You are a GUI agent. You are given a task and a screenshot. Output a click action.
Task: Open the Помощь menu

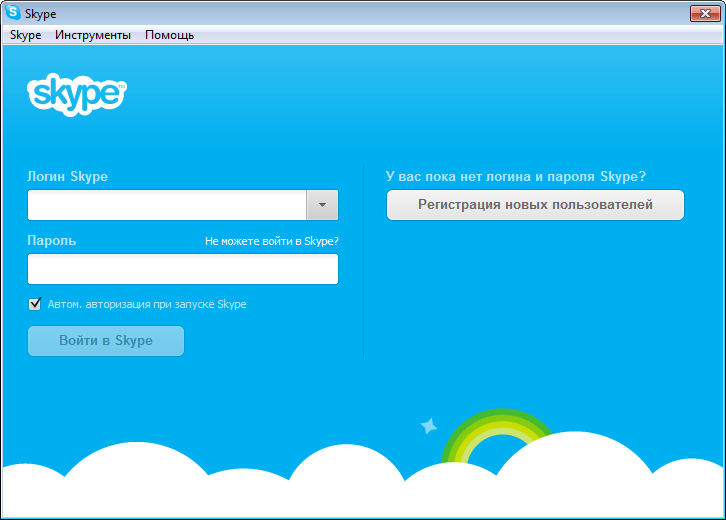click(169, 35)
